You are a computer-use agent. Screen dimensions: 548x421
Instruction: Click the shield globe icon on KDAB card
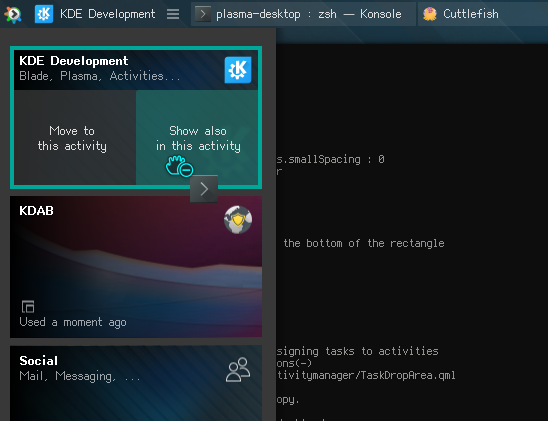pos(238,220)
